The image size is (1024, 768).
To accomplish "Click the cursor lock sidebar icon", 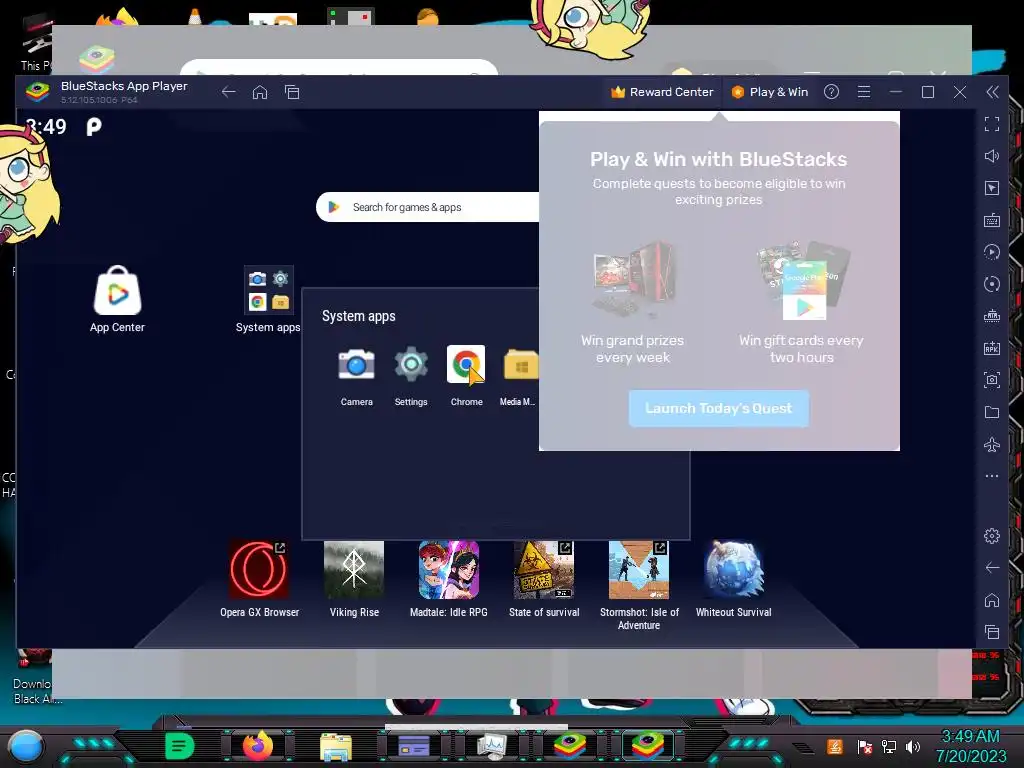I will pos(992,188).
